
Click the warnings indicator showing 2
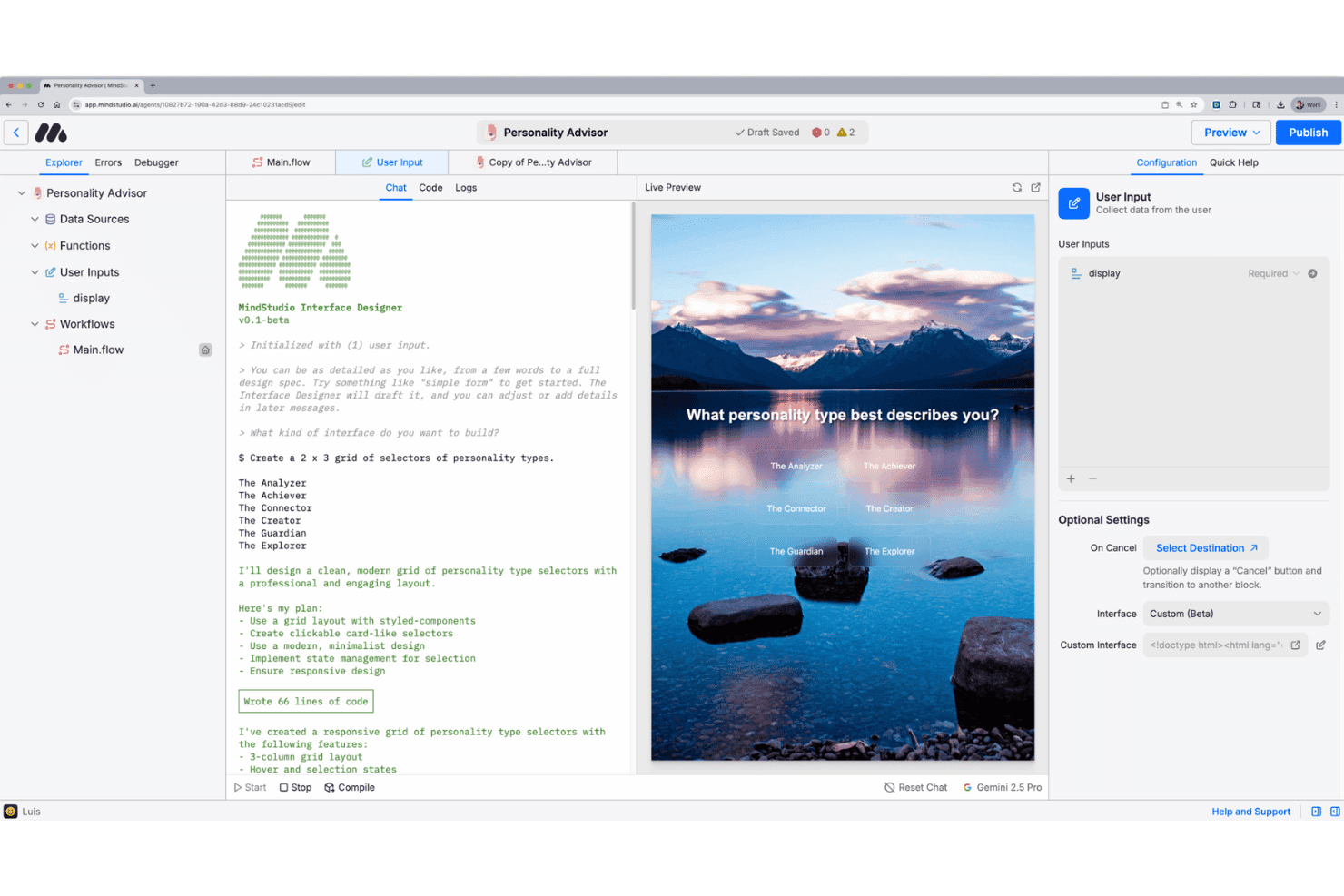coord(846,133)
